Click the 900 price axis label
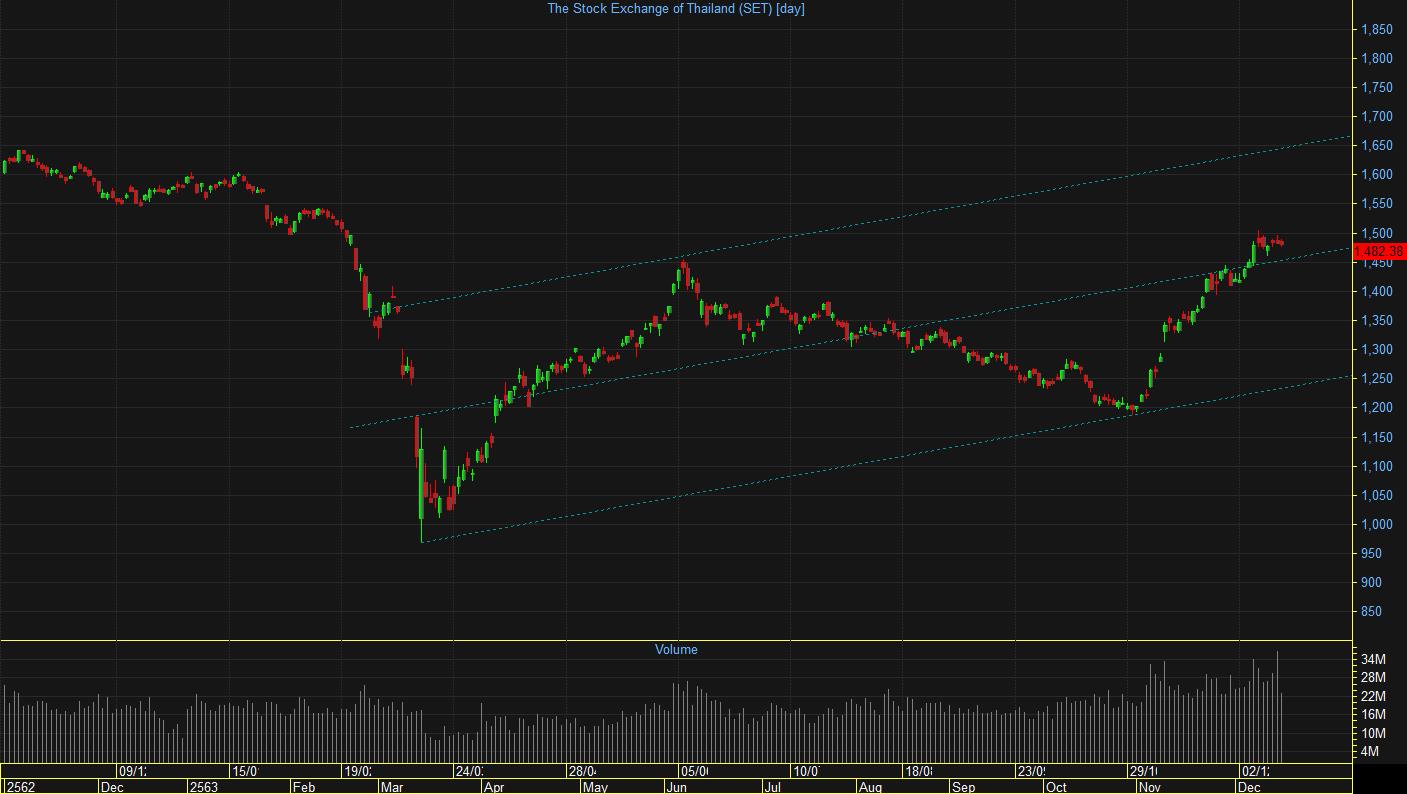Screen dimensions: 1407x794 coord(1372,583)
